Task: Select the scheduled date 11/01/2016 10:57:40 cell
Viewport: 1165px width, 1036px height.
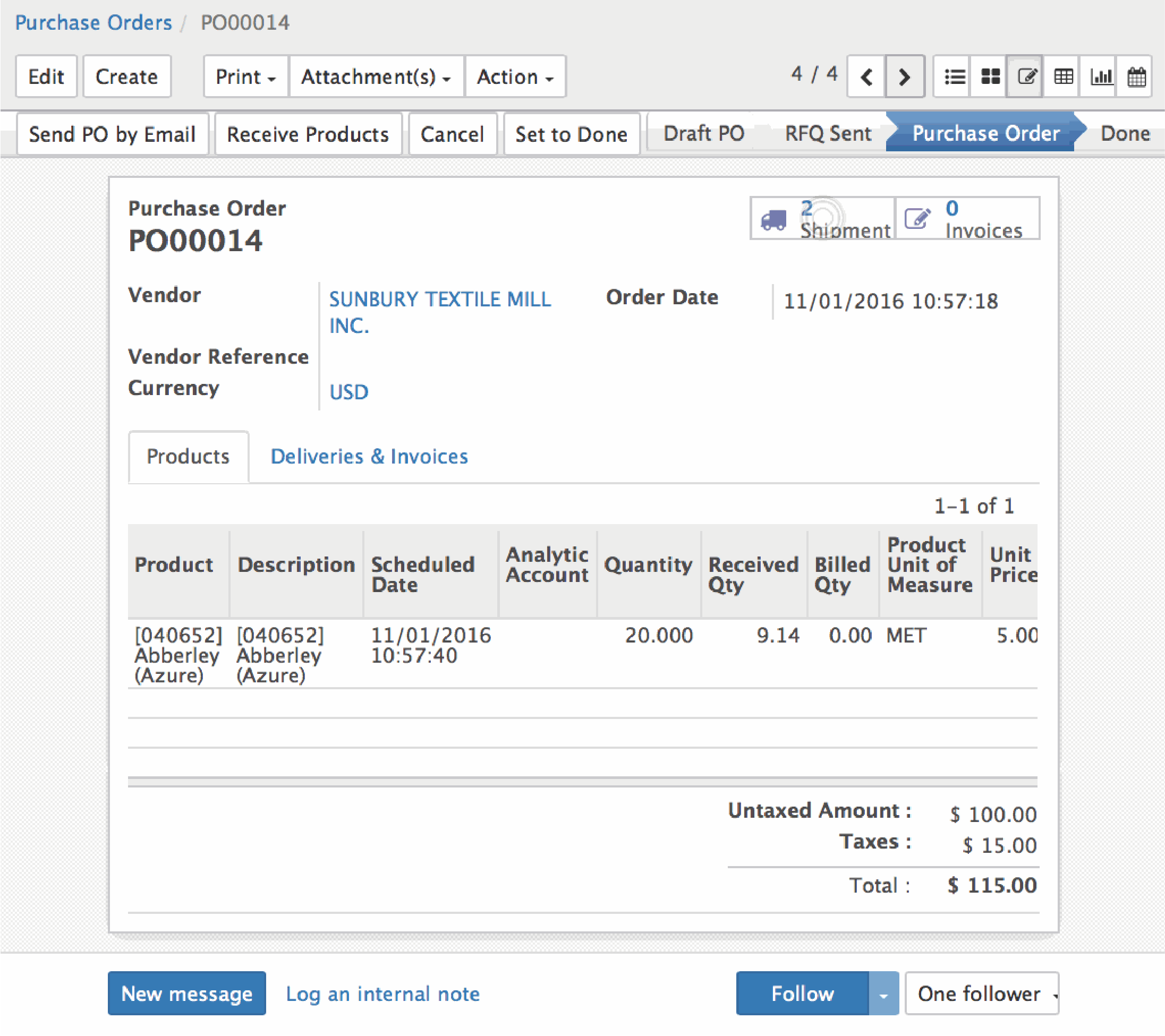Action: 431,655
